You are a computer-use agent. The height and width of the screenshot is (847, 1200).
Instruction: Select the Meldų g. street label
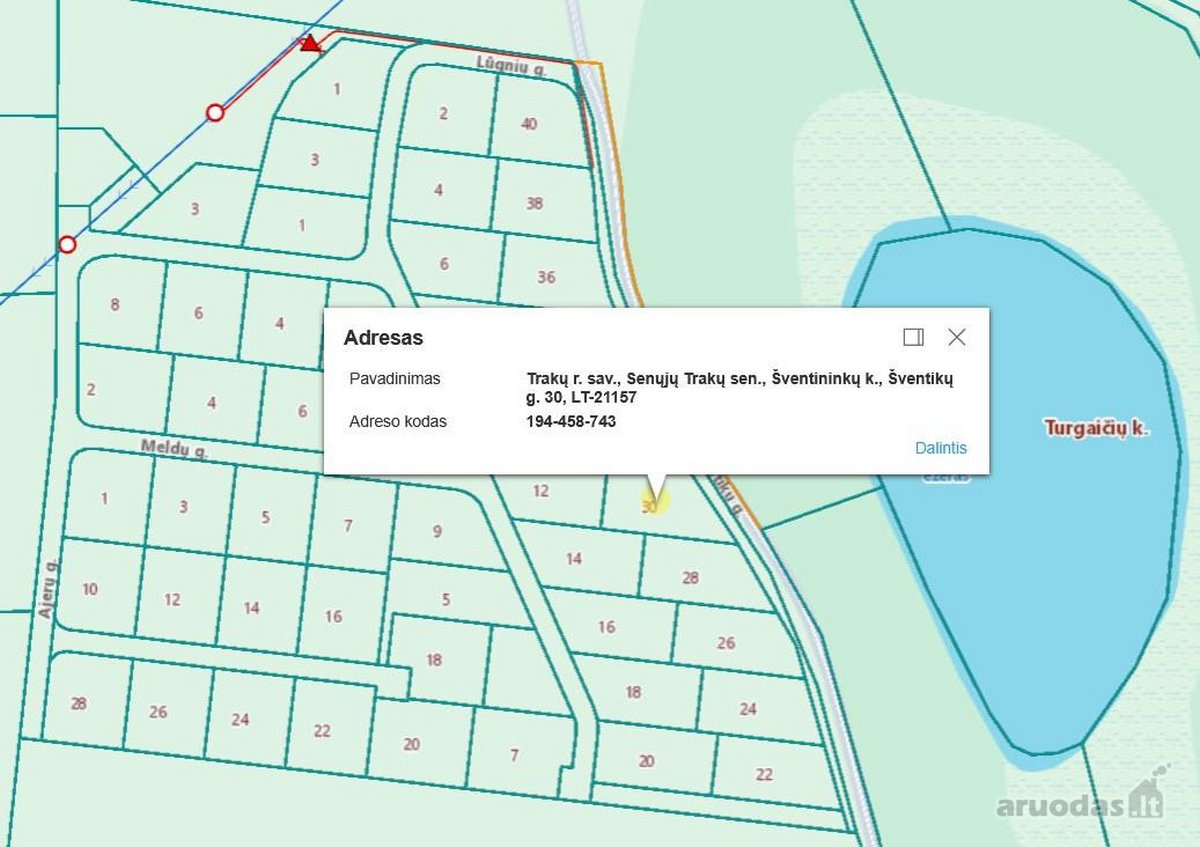click(x=175, y=450)
